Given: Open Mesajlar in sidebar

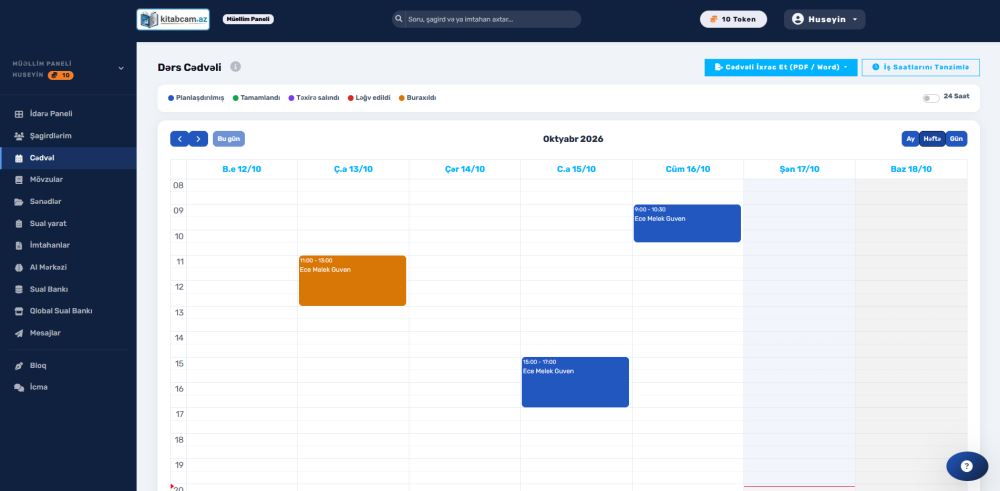Looking at the screenshot, I should pyautogui.click(x=68, y=333).
